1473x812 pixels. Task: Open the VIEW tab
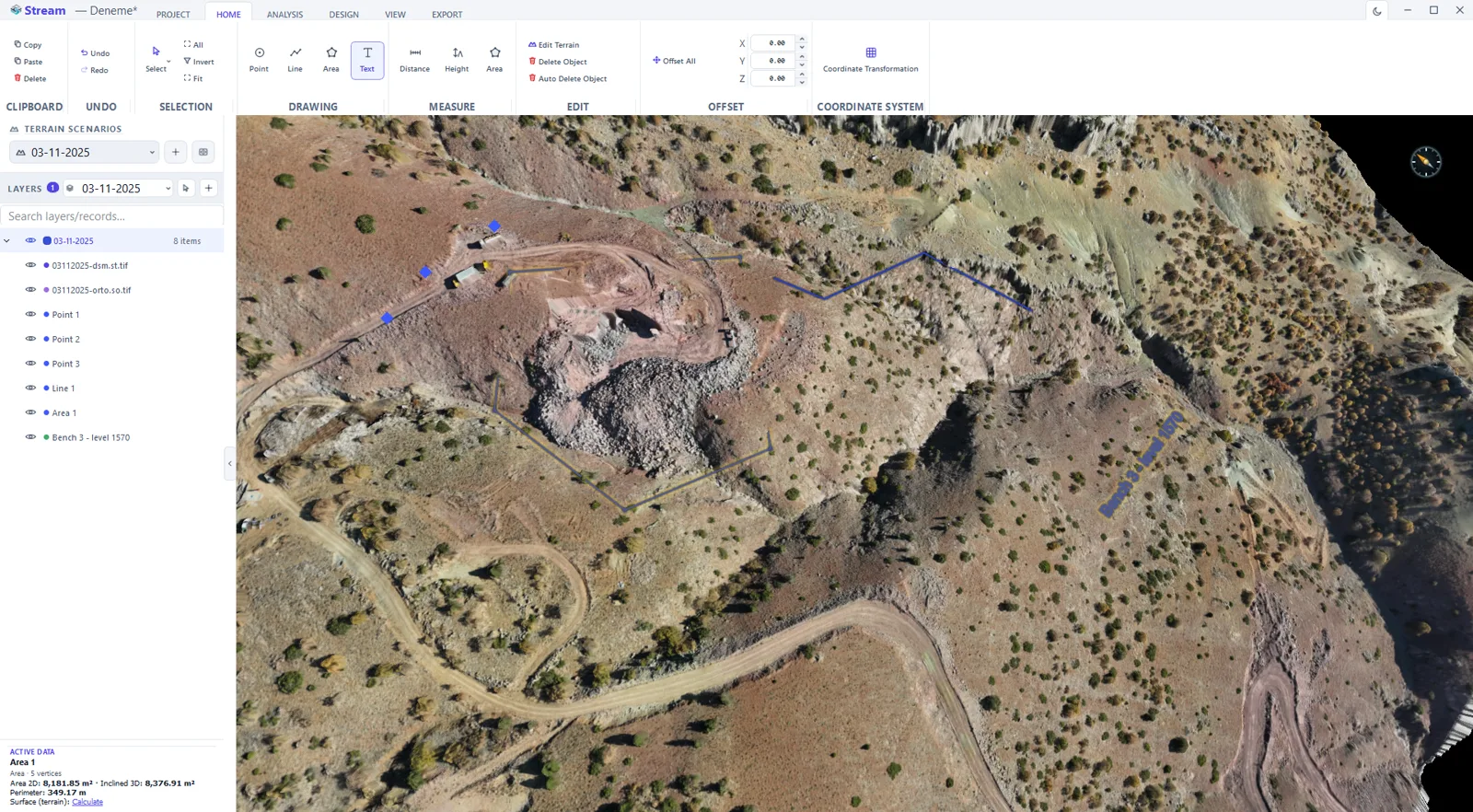tap(395, 15)
